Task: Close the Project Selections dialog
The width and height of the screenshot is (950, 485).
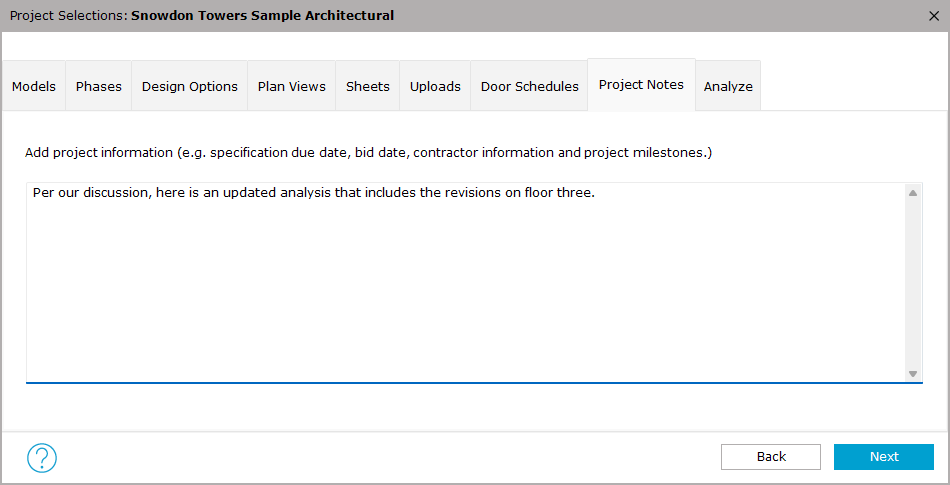Action: [x=934, y=16]
